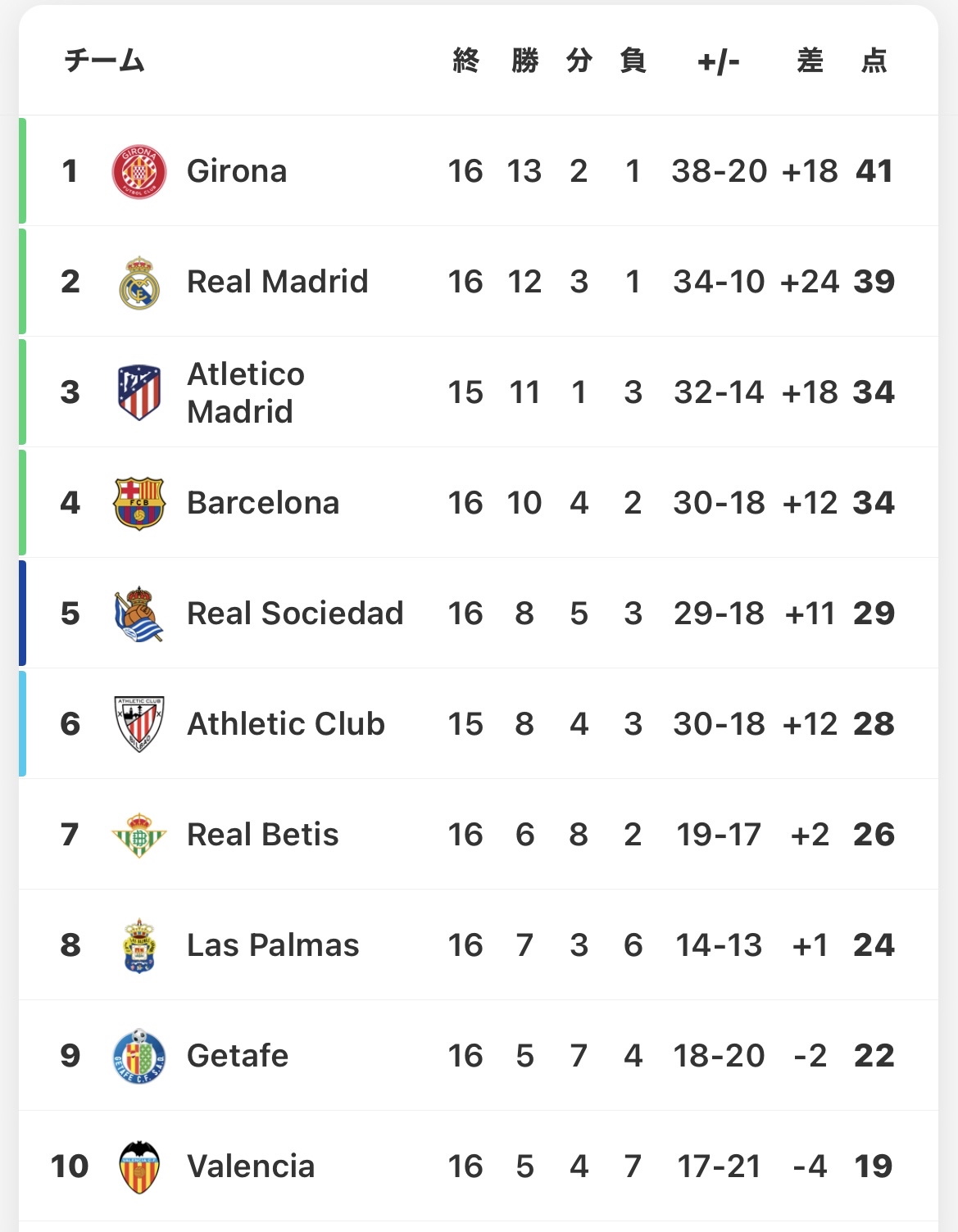
Task: Select the Barcelona club crest
Action: click(x=139, y=503)
